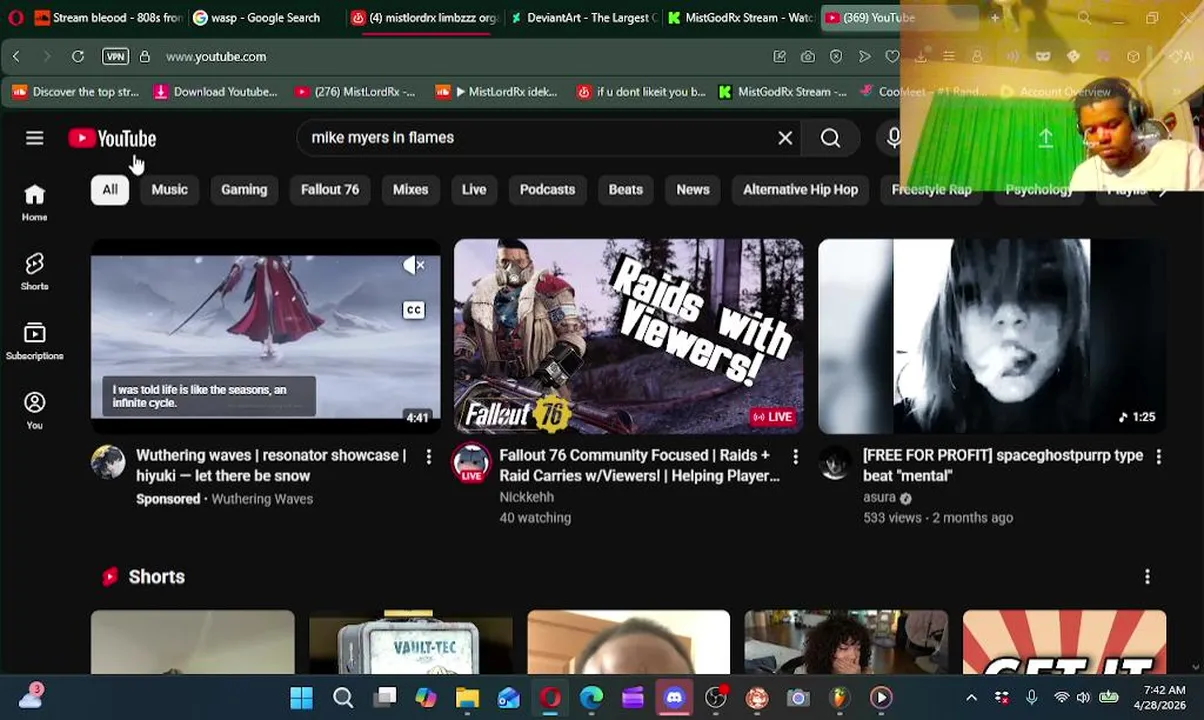The width and height of the screenshot is (1204, 720).
Task: Open more options for the Shorts shelf
Action: coord(1147,577)
